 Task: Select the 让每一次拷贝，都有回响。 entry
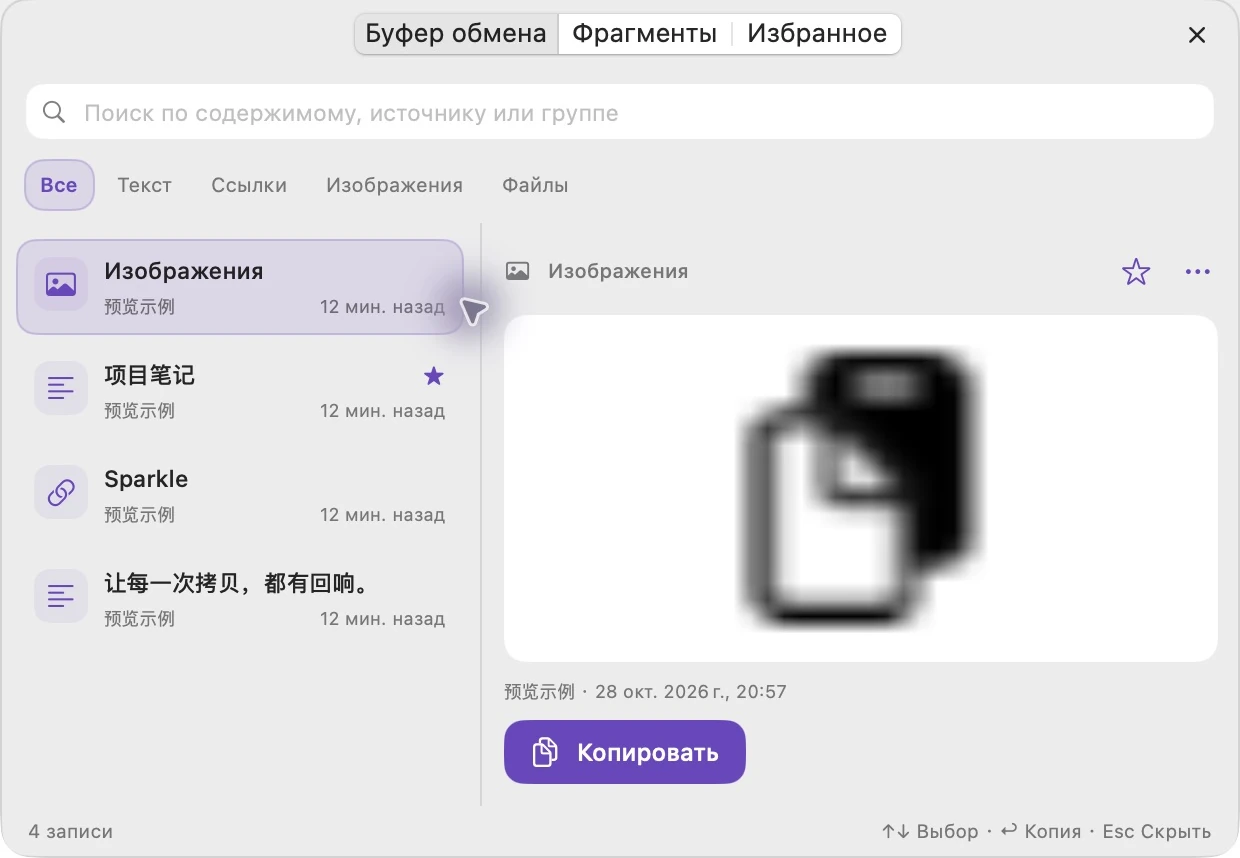click(240, 599)
